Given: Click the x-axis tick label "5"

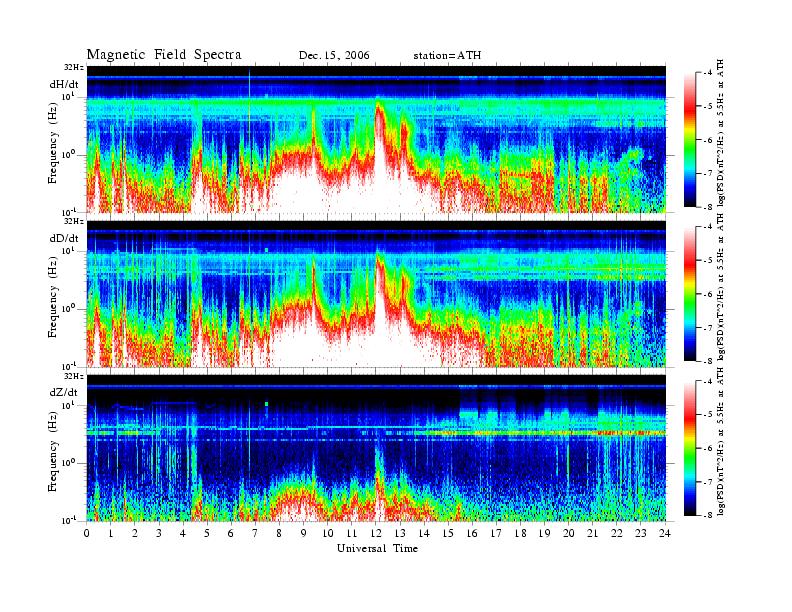Looking at the screenshot, I should [x=207, y=534].
